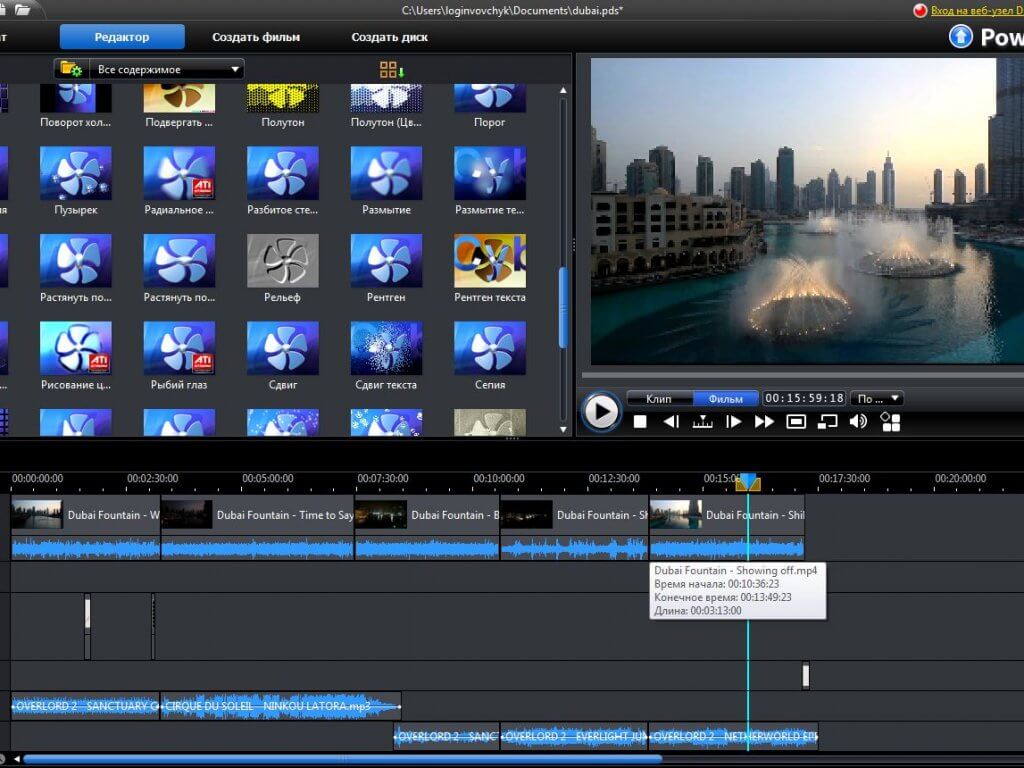Click the volume speaker icon
The height and width of the screenshot is (768, 1024).
(x=858, y=422)
